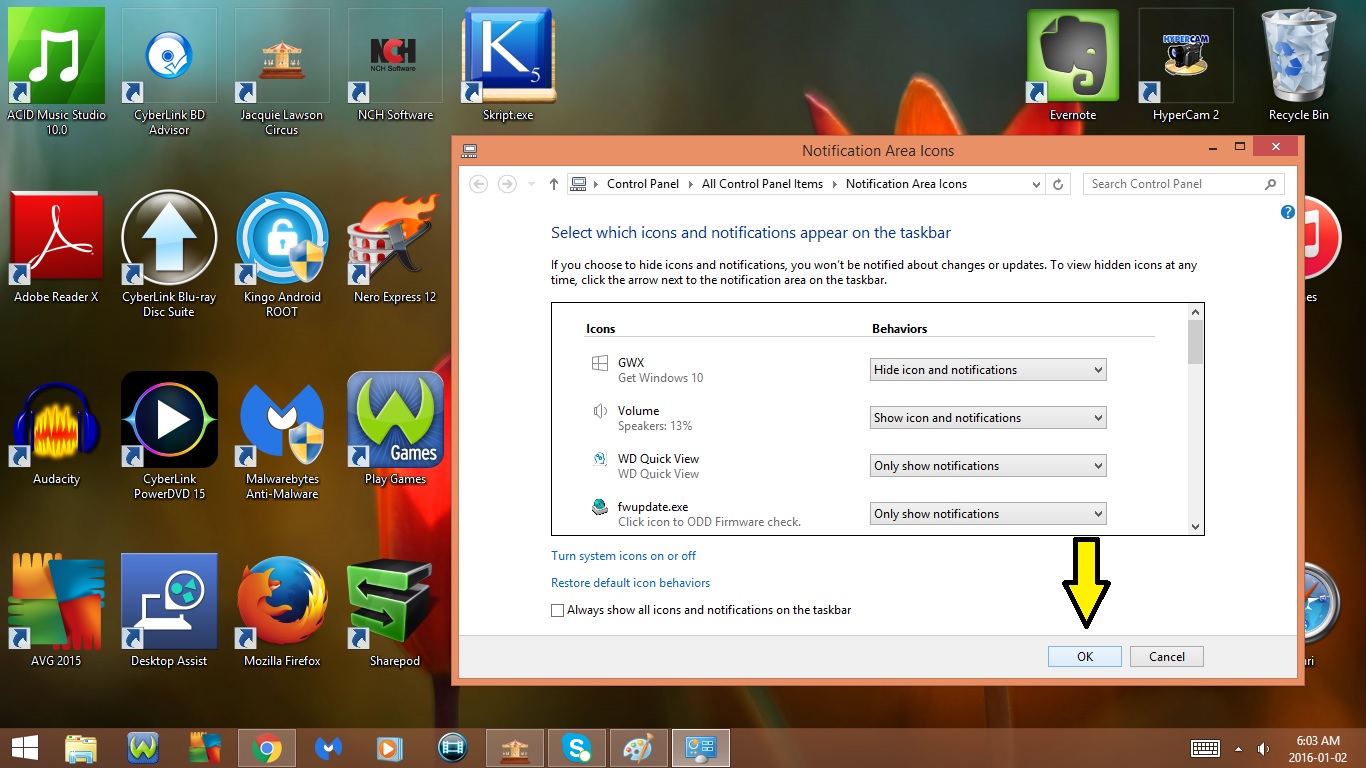
Task: Open Malwarebytes from the taskbar
Action: (328, 747)
